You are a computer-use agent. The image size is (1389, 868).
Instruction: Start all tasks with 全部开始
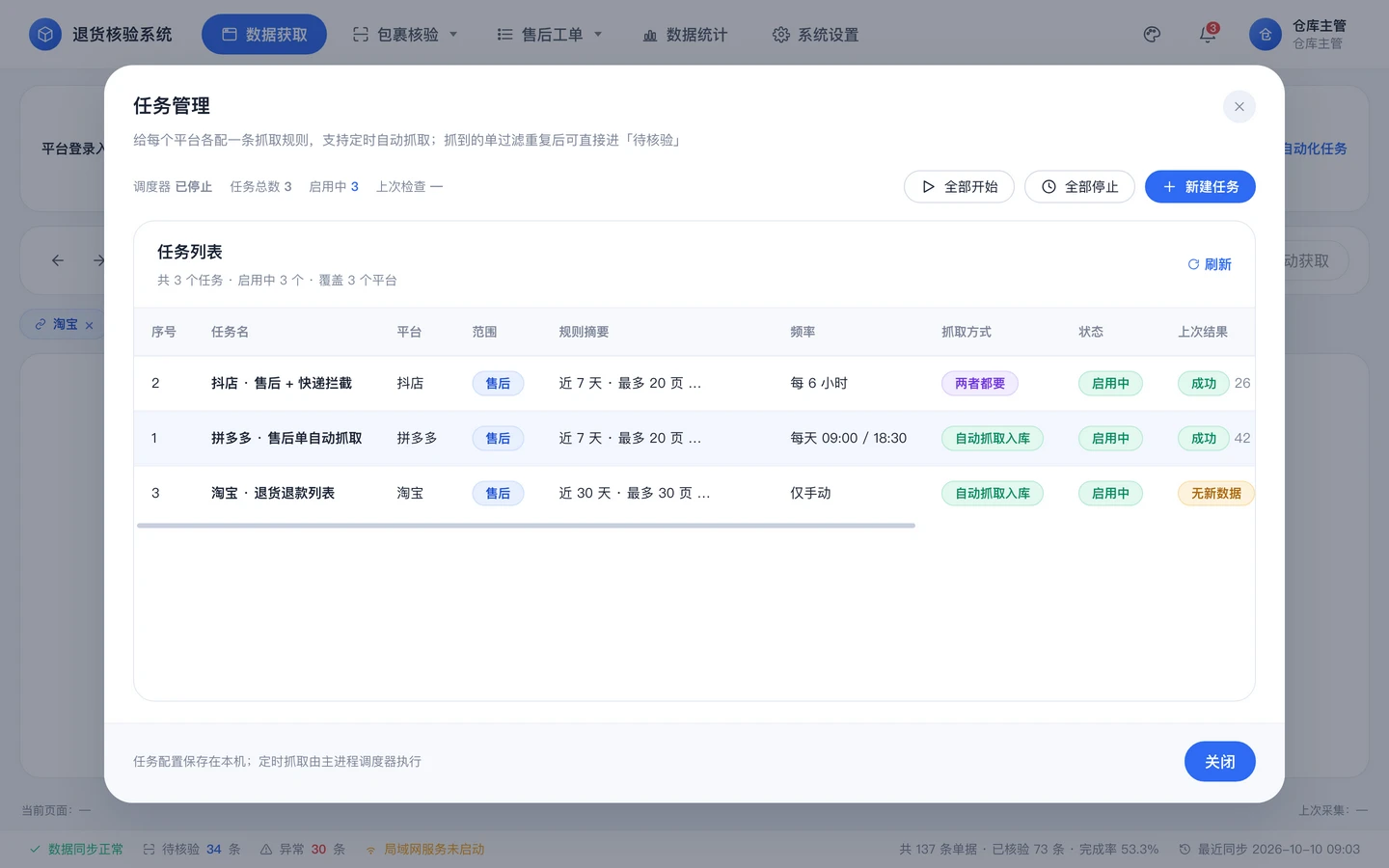pos(959,187)
